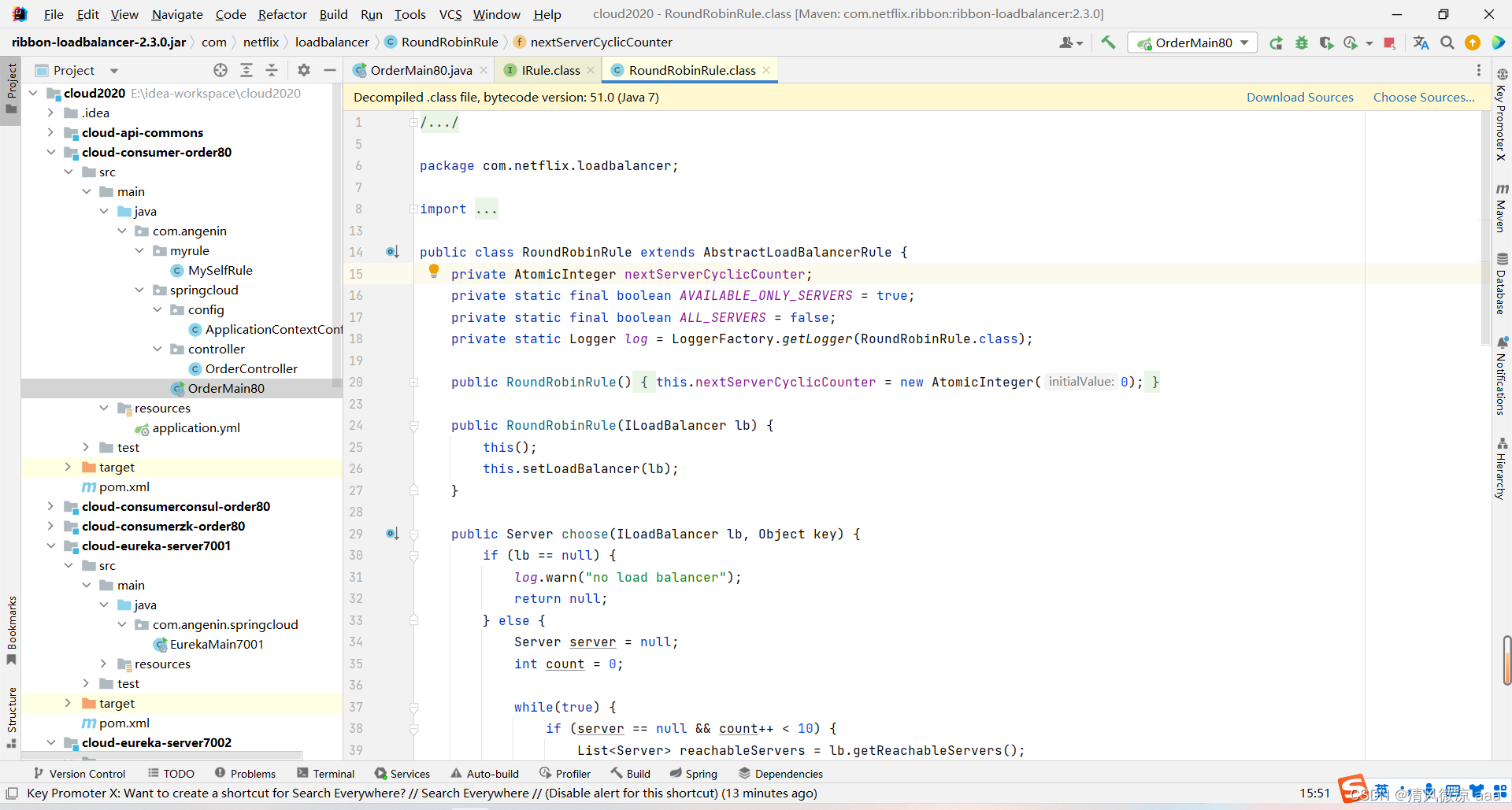
Task: Click the override gutter icon on line 29
Action: click(392, 534)
